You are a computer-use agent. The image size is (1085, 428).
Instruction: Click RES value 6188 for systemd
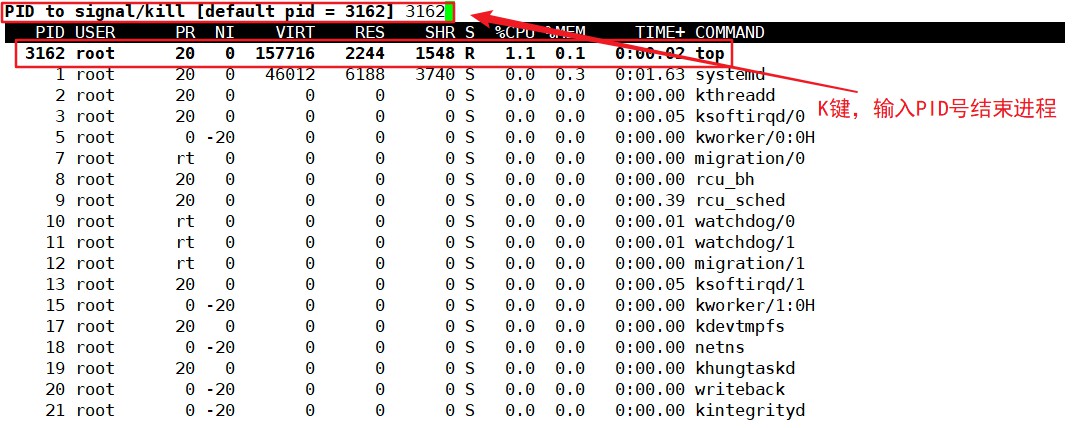click(x=365, y=75)
